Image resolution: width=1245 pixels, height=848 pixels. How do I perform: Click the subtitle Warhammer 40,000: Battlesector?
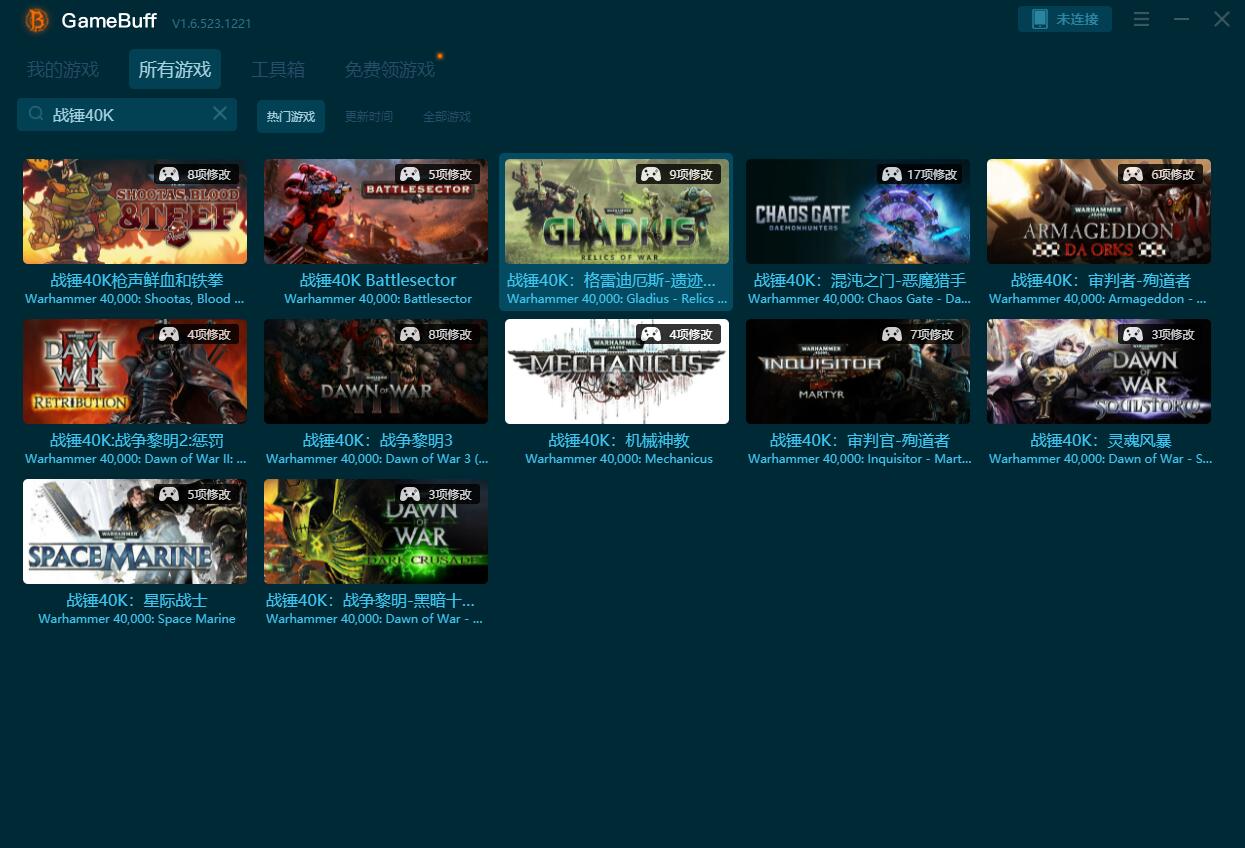click(x=378, y=299)
